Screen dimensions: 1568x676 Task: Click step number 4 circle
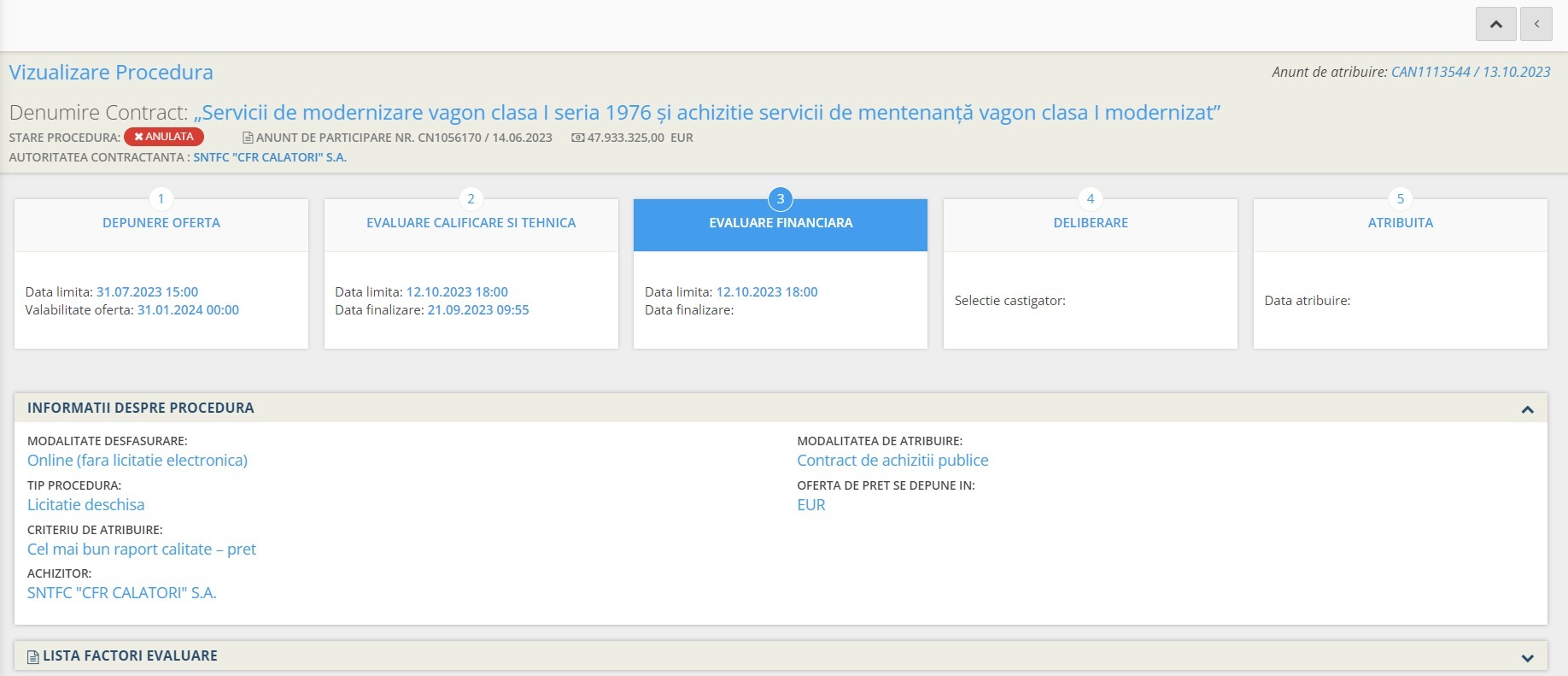(x=1091, y=199)
